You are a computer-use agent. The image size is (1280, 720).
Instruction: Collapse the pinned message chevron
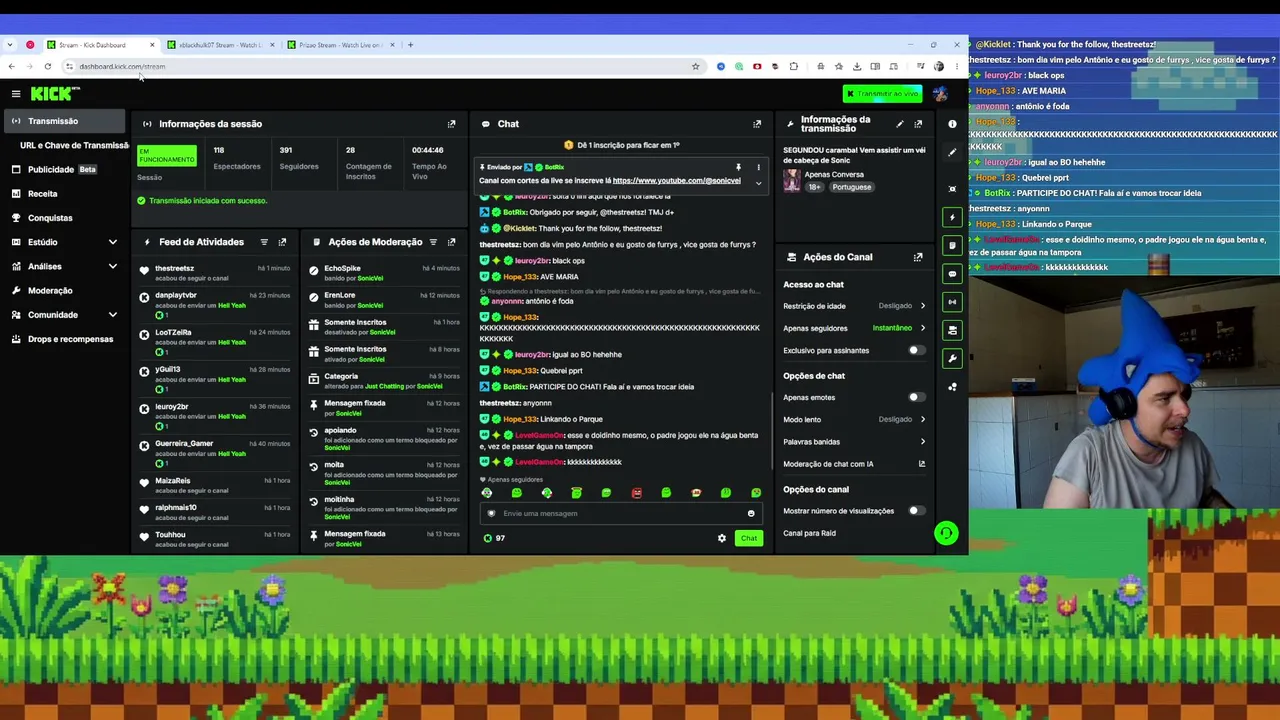click(758, 183)
